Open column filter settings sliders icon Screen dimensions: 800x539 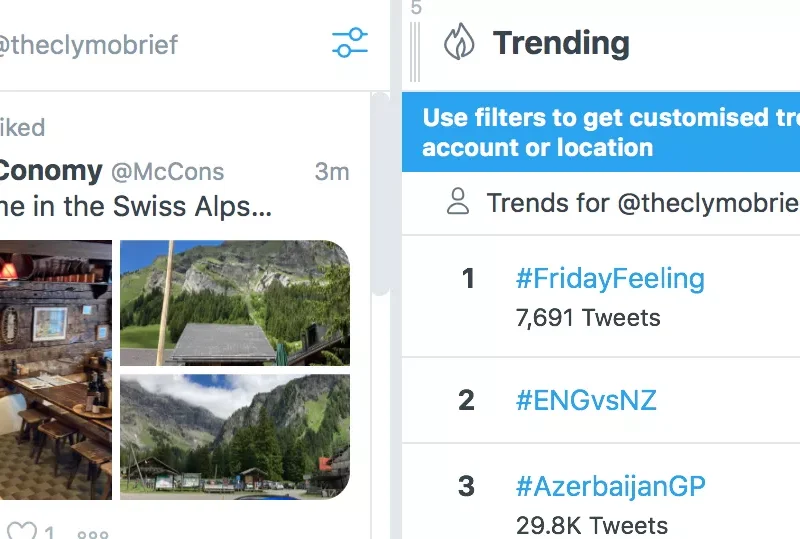(x=350, y=43)
